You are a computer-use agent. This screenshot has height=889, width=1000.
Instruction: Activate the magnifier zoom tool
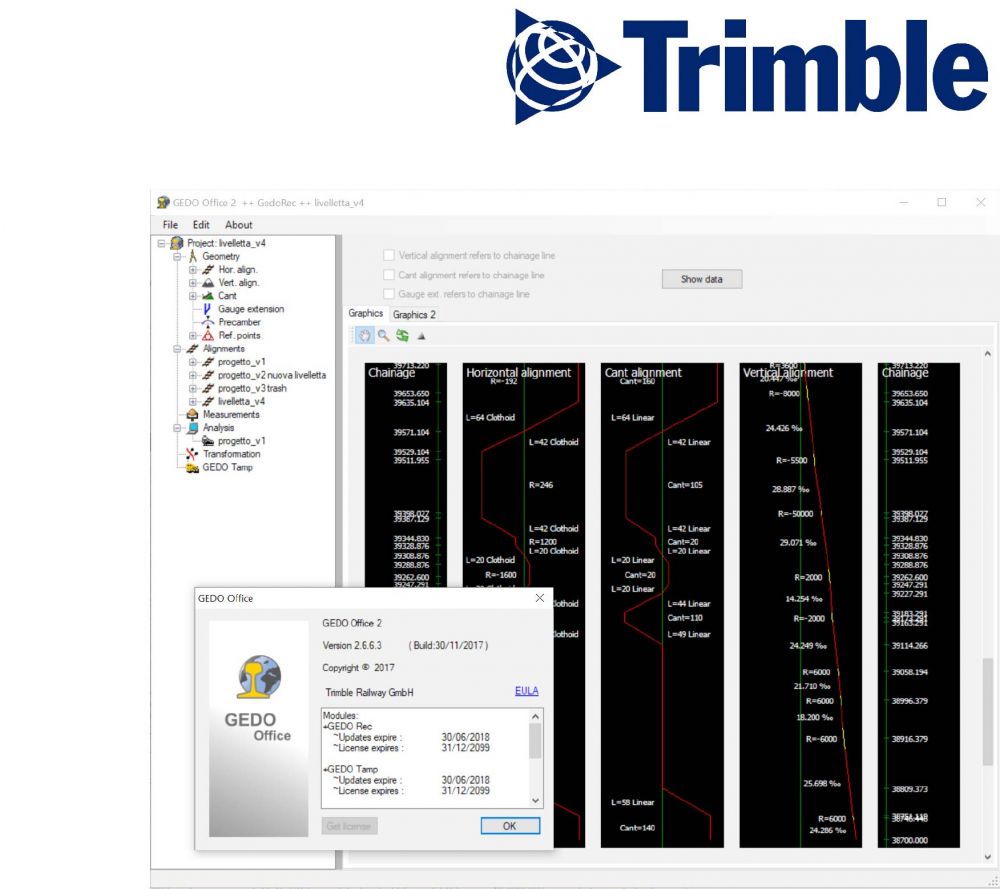point(383,335)
